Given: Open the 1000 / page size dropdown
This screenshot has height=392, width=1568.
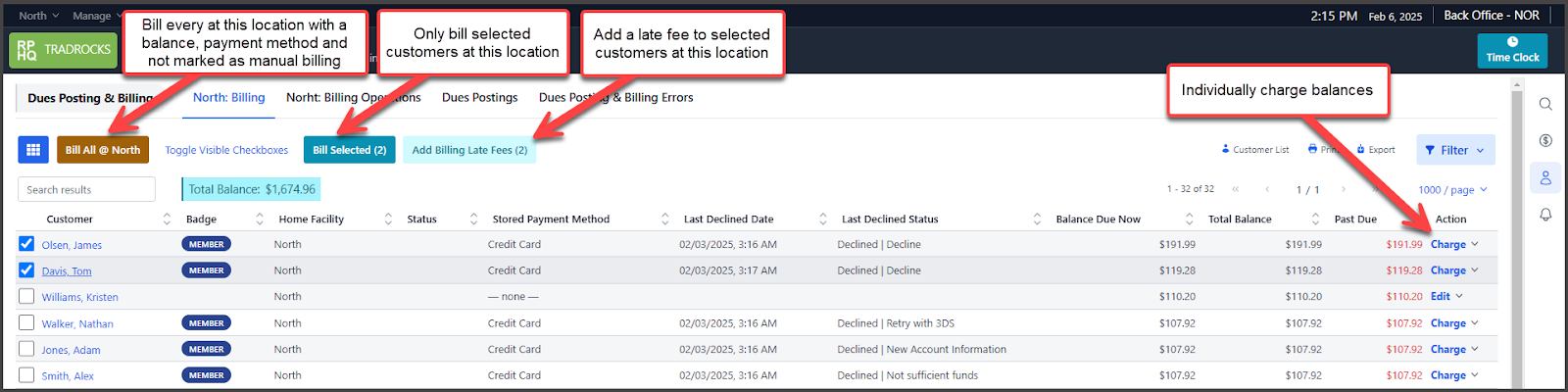Looking at the screenshot, I should (x=1452, y=190).
